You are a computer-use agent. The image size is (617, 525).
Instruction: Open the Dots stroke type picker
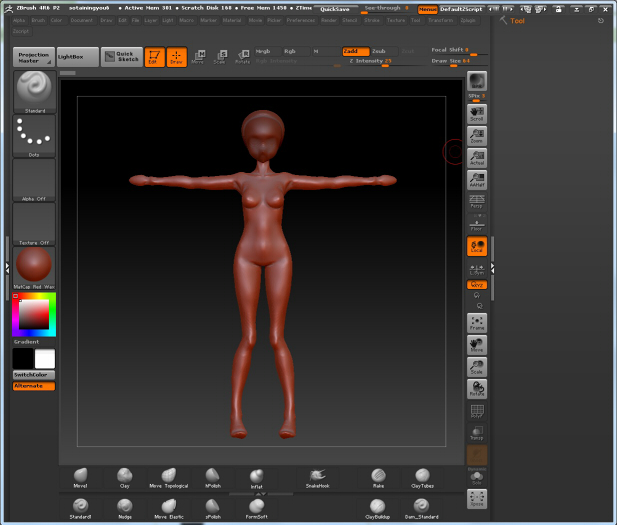coord(34,135)
